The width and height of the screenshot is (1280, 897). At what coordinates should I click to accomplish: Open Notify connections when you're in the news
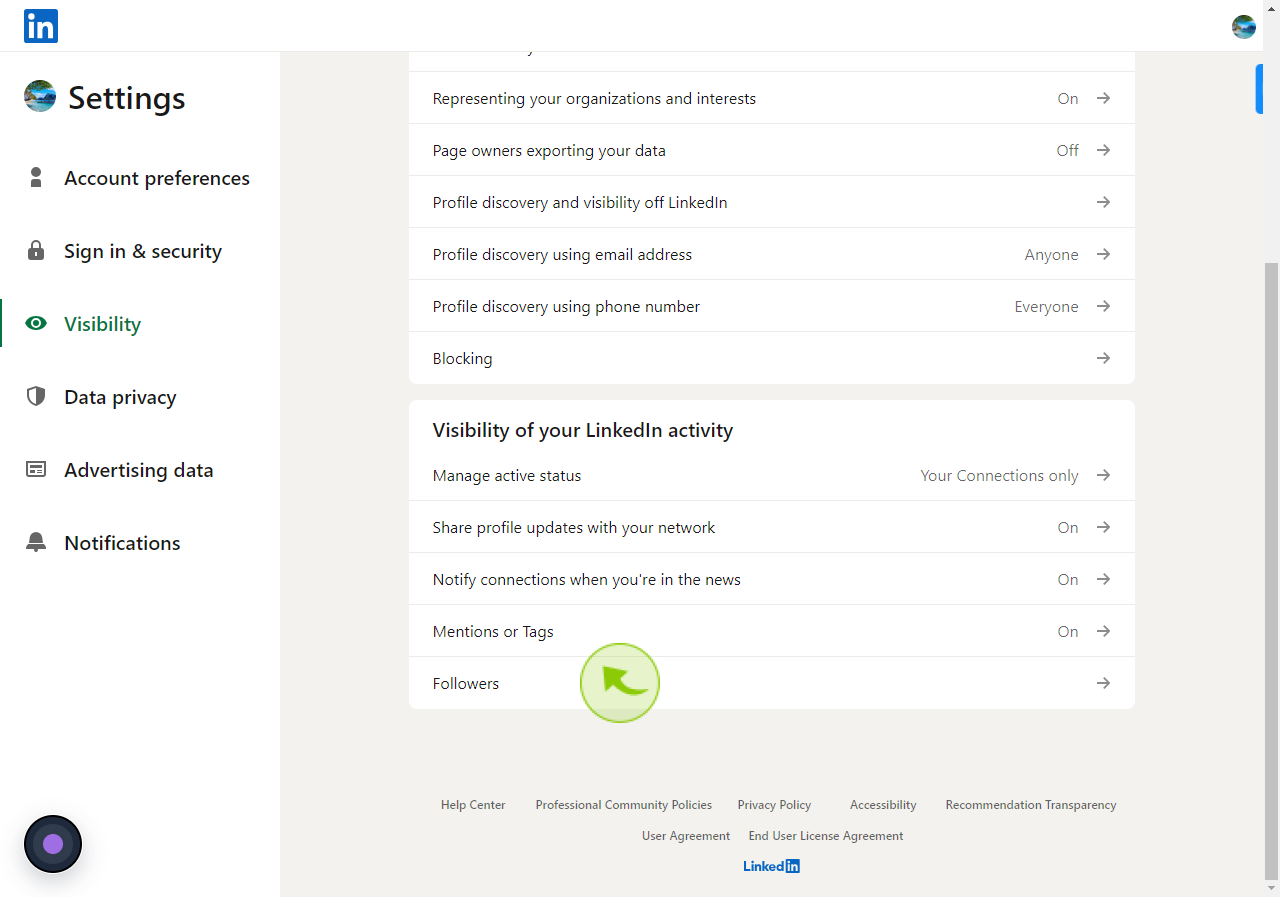pyautogui.click(x=772, y=579)
